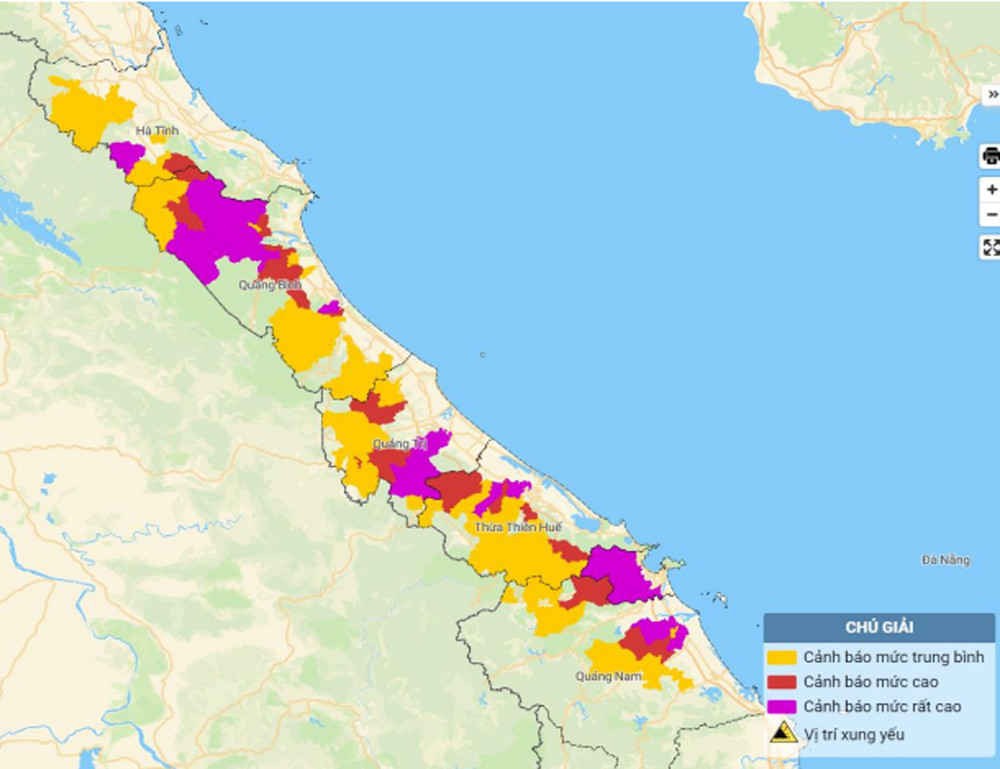Screen dimensions: 1000x769
Task: Select the red high-warning swatch in legend
Action: coord(782,682)
